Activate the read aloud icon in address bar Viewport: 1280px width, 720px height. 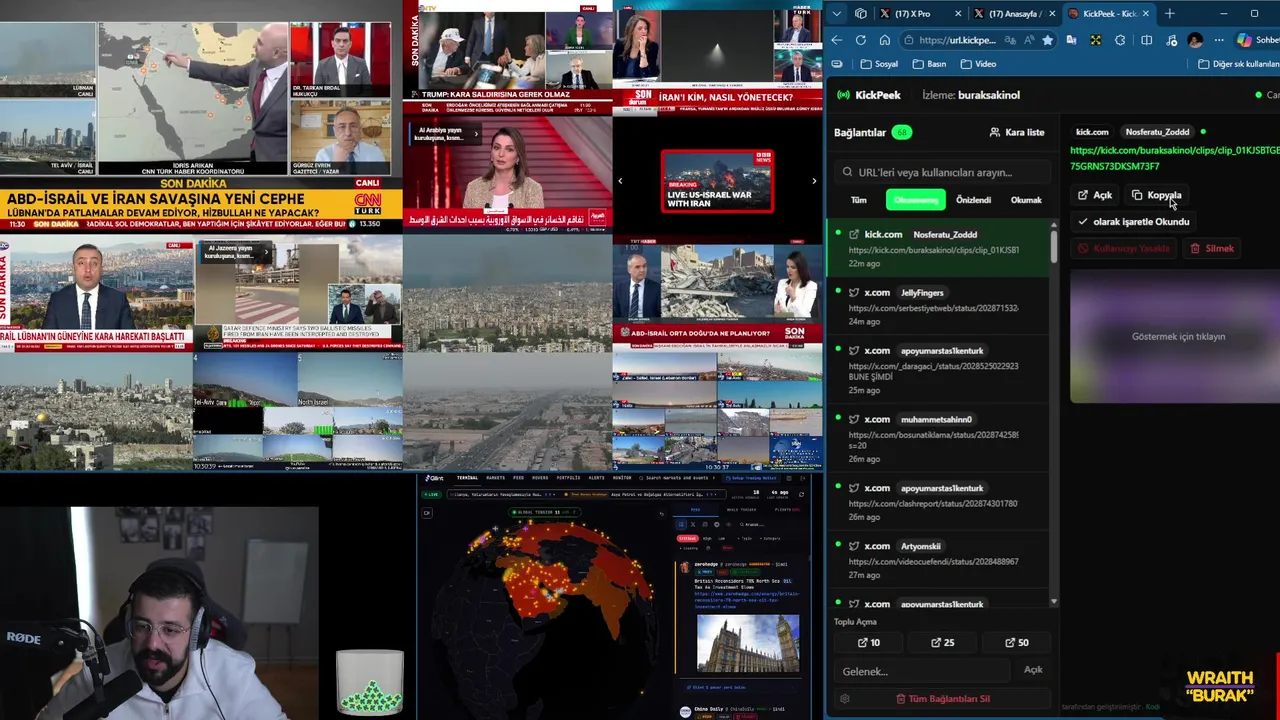point(1029,40)
